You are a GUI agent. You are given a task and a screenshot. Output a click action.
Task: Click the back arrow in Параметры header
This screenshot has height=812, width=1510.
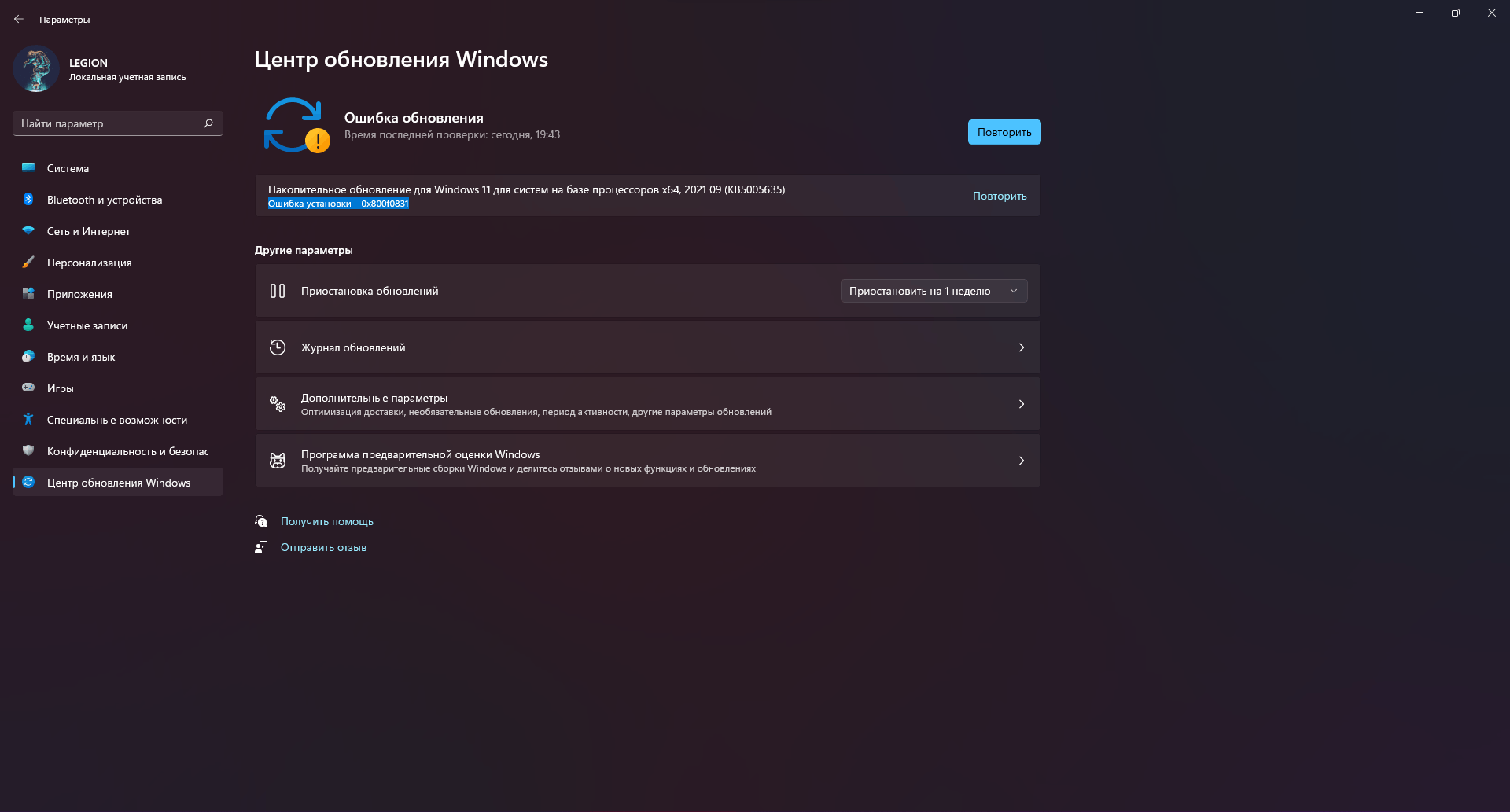coord(19,19)
